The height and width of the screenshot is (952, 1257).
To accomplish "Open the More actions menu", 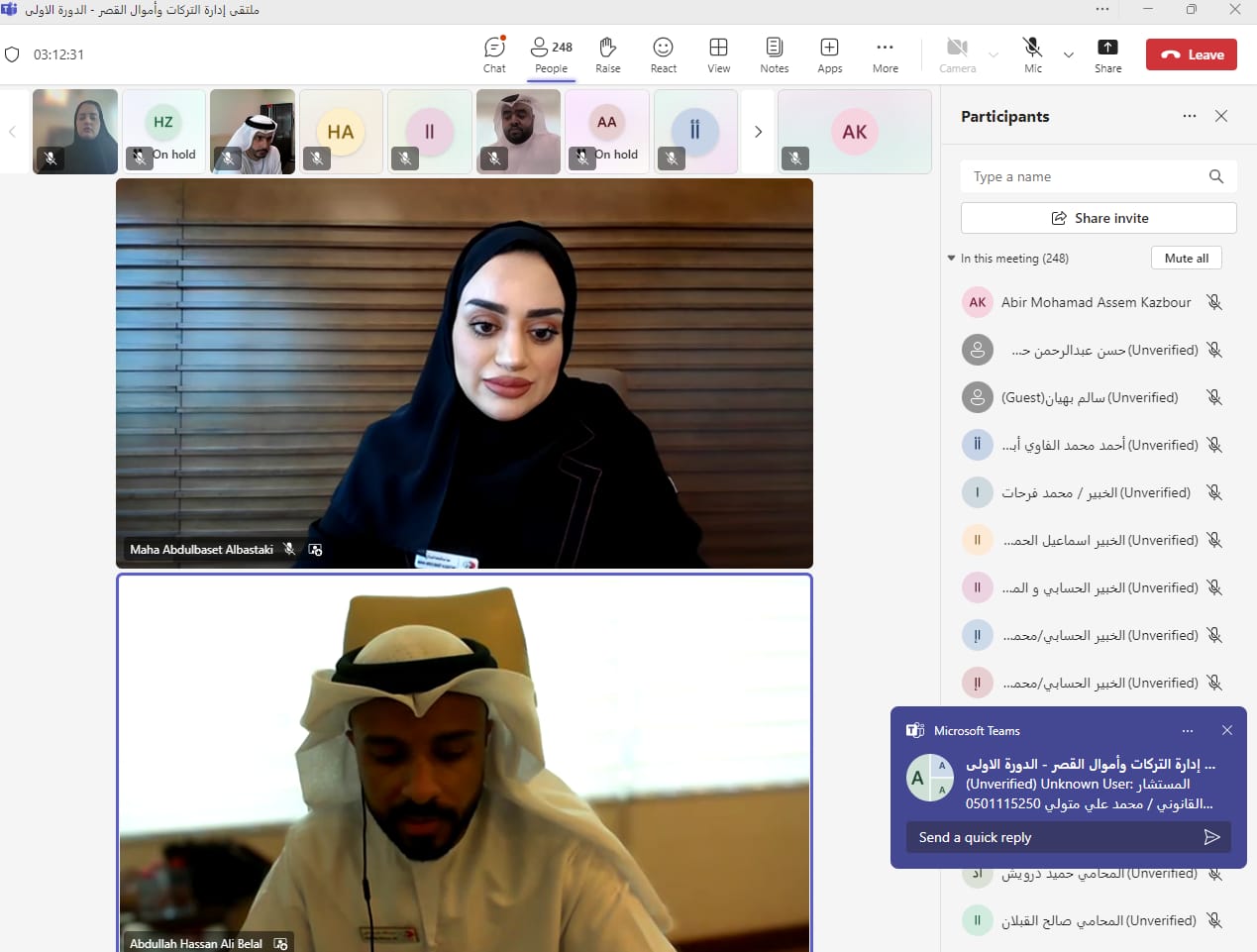I will [885, 54].
